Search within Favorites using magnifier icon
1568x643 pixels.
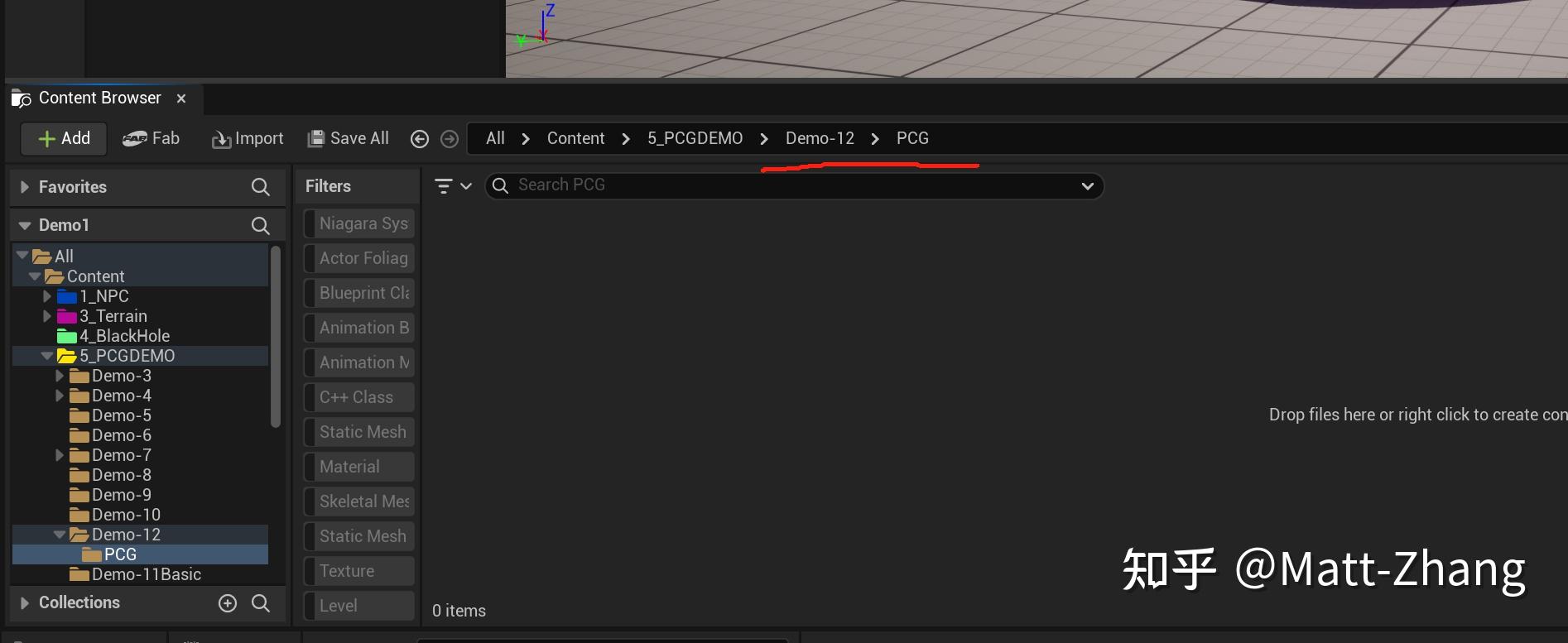click(261, 187)
